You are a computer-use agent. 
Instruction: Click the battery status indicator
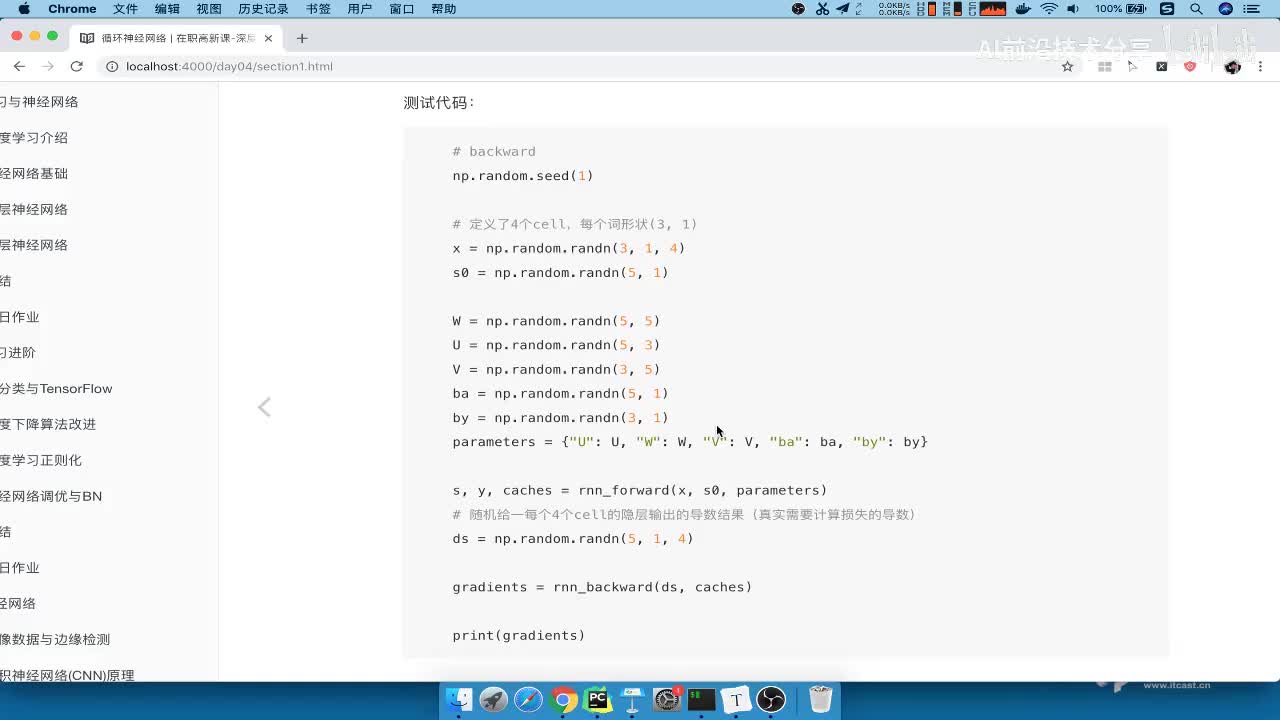click(x=1122, y=9)
